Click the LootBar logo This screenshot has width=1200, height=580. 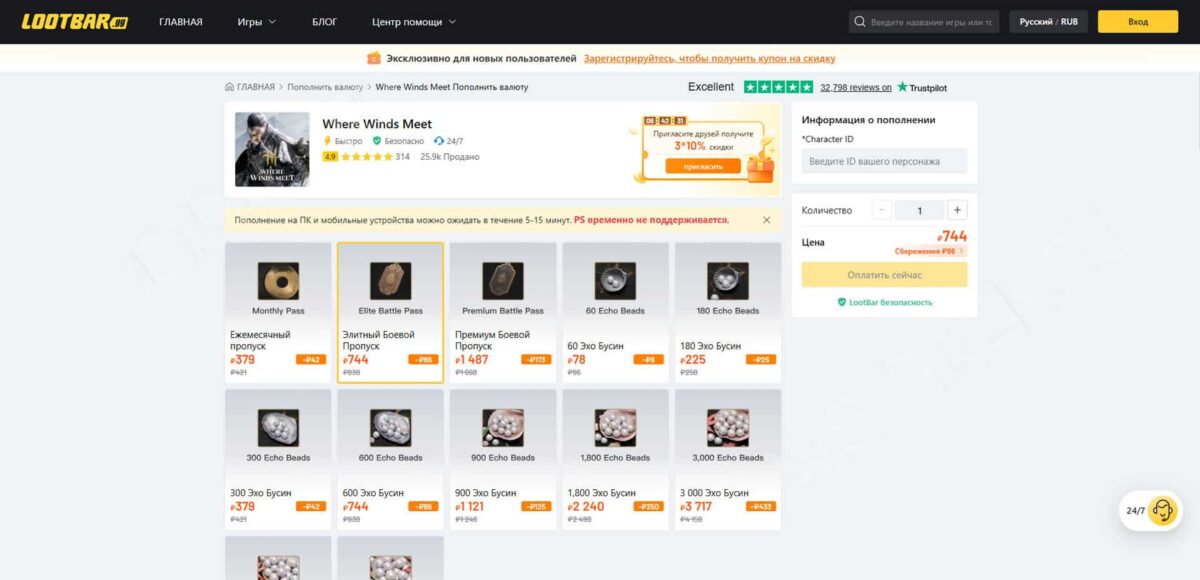pos(75,22)
